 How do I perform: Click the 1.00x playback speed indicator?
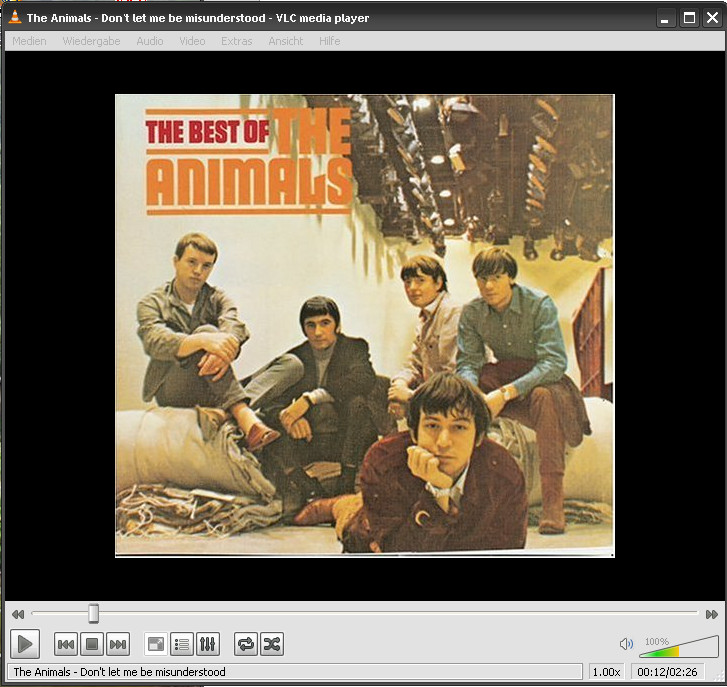606,672
